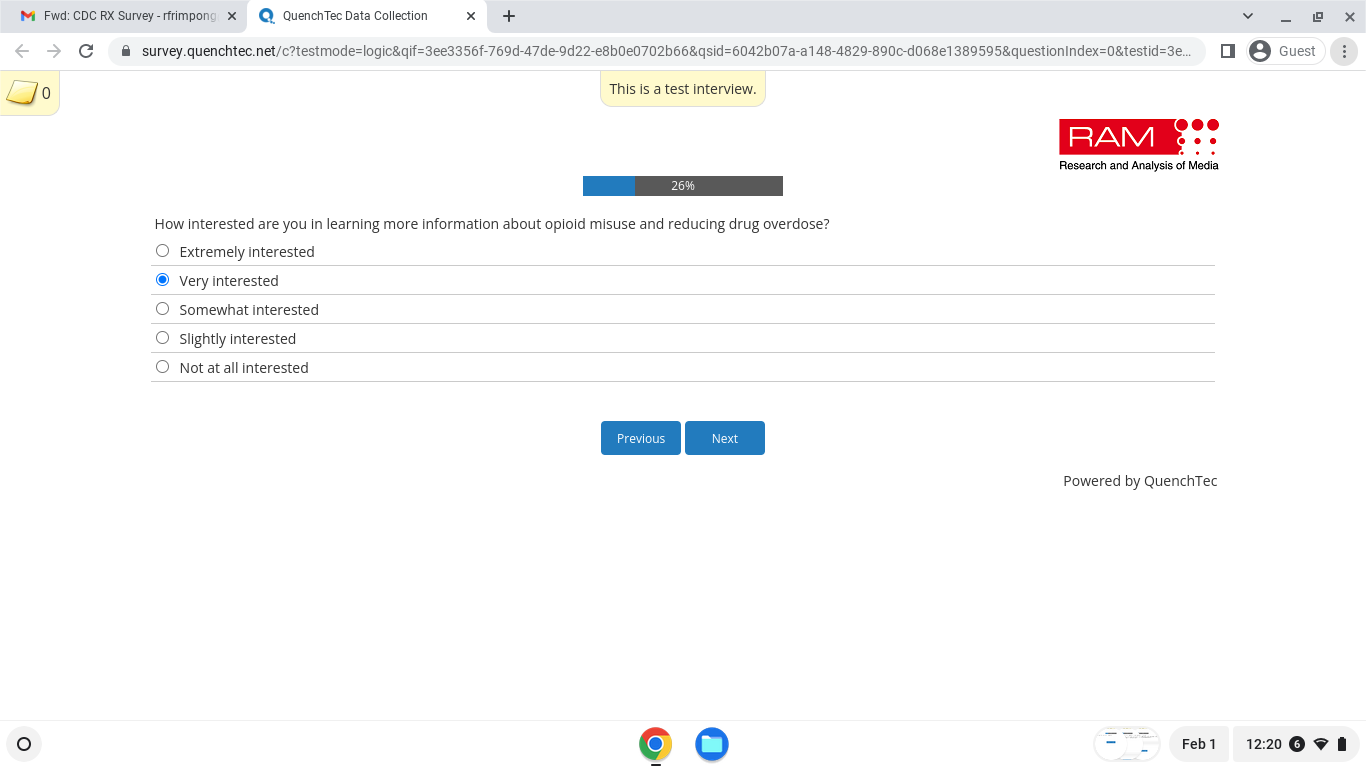Click the yellow sticky note icon

tap(22, 93)
